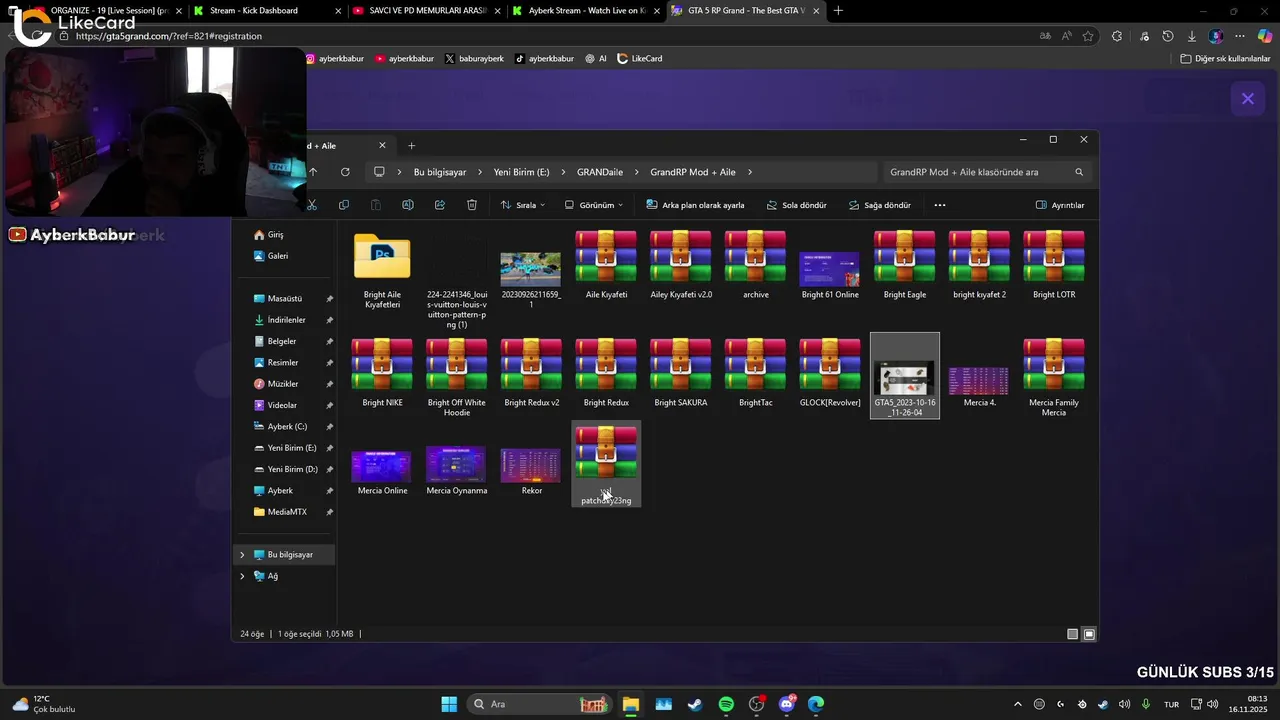This screenshot has width=1280, height=720.
Task: Select the Rekor image thumbnail
Action: (x=531, y=466)
